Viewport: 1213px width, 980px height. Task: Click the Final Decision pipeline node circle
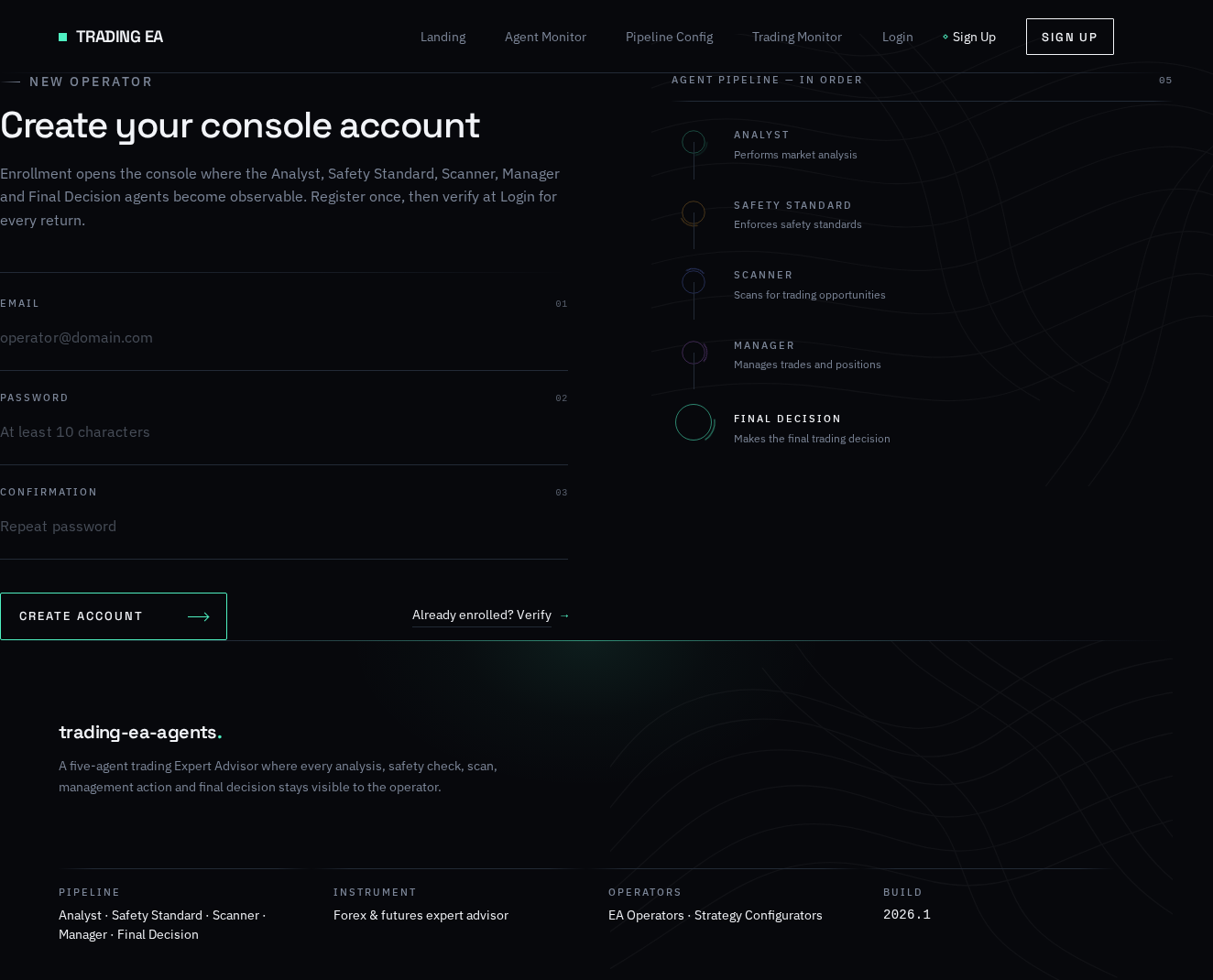pyautogui.click(x=694, y=422)
